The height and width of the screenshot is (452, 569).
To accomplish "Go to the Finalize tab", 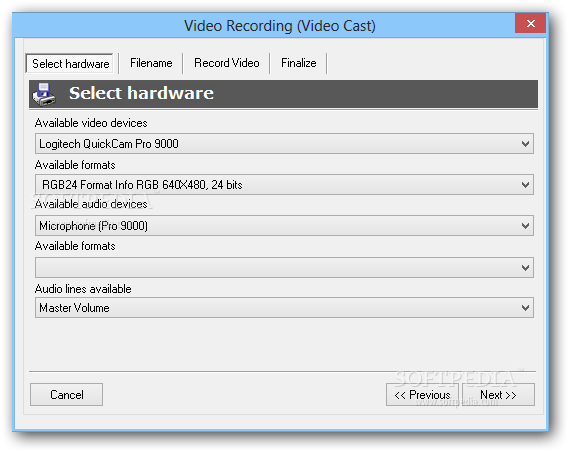I will 298,63.
